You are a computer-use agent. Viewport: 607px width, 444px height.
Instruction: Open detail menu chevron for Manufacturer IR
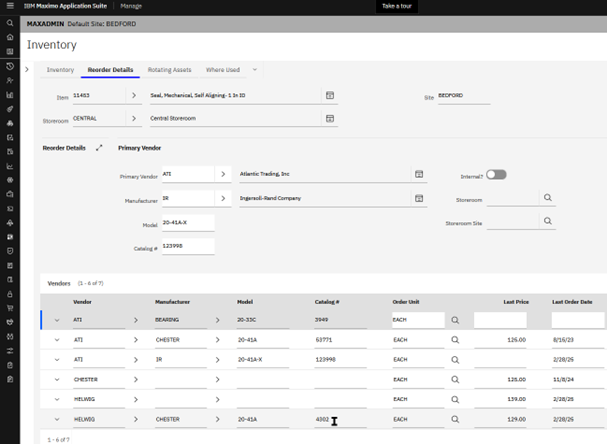223,198
